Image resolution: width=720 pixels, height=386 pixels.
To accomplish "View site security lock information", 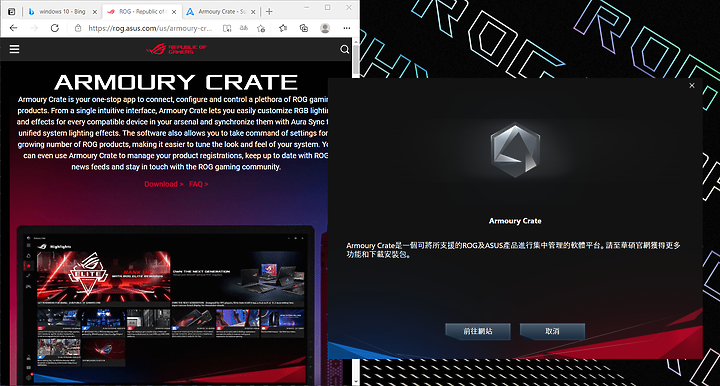I will coord(78,28).
